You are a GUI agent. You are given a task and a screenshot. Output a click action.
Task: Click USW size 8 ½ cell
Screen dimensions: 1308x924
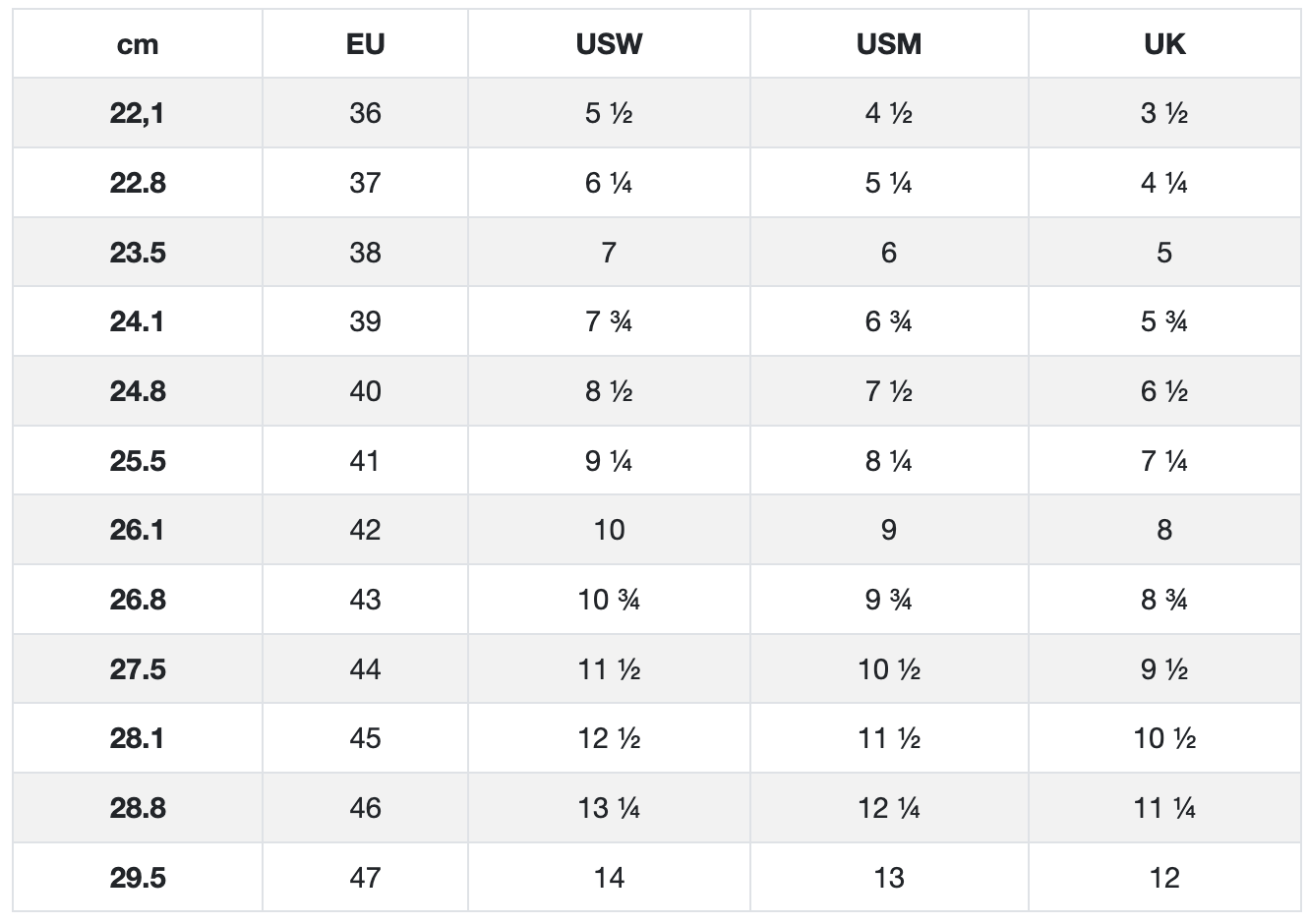pyautogui.click(x=609, y=391)
